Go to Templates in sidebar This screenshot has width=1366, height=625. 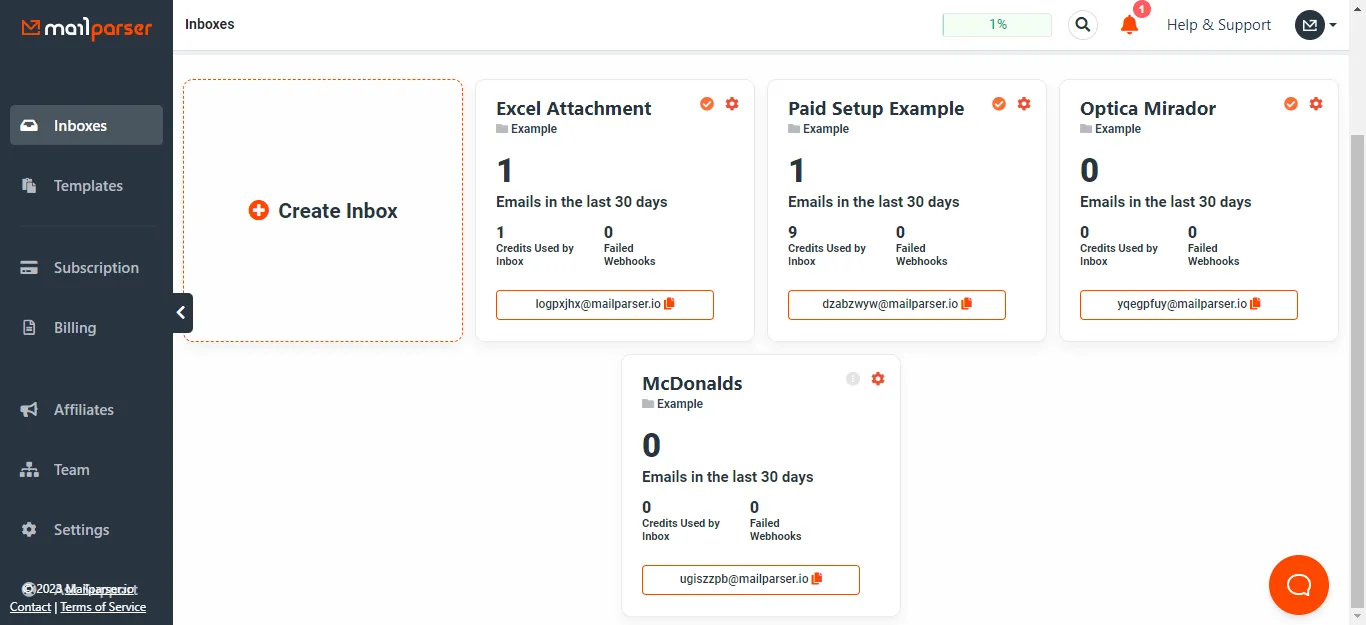(x=86, y=186)
